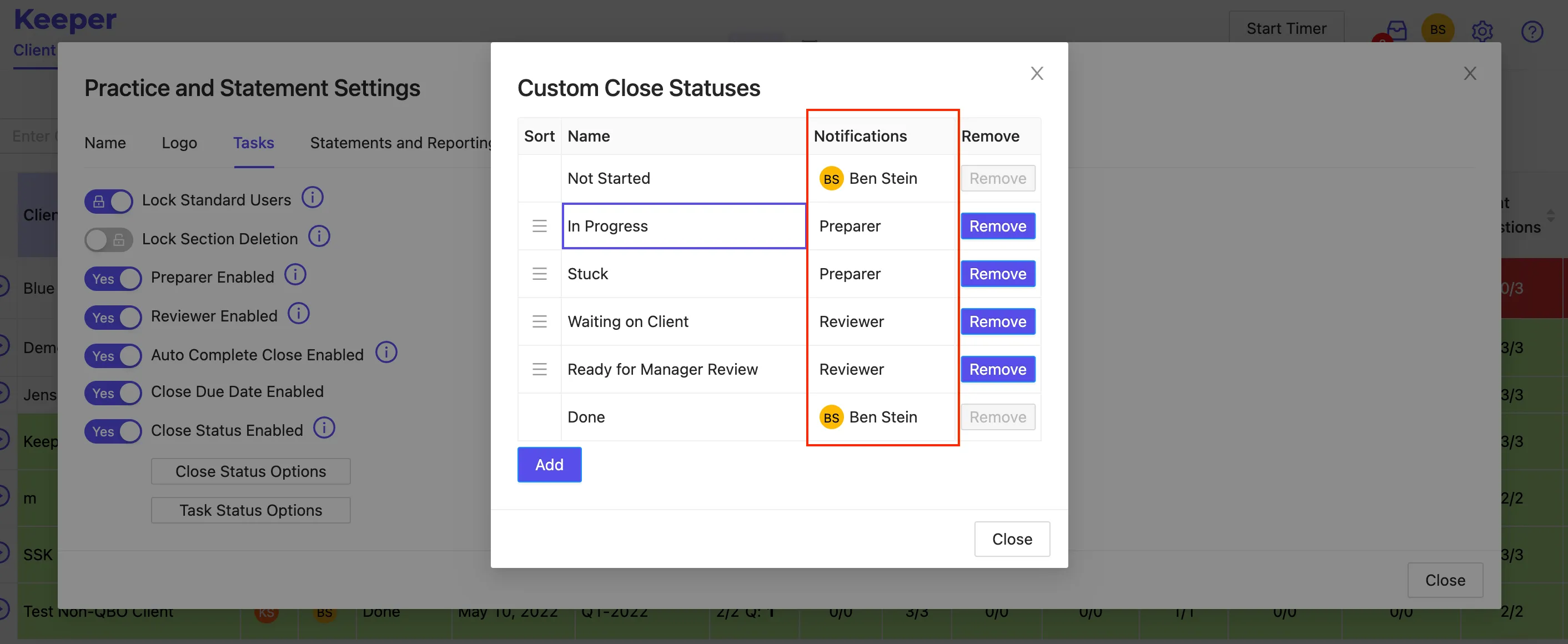Toggle Auto Complete Close Enabled switch
Screen dimensions: 1568x644
[113, 356]
